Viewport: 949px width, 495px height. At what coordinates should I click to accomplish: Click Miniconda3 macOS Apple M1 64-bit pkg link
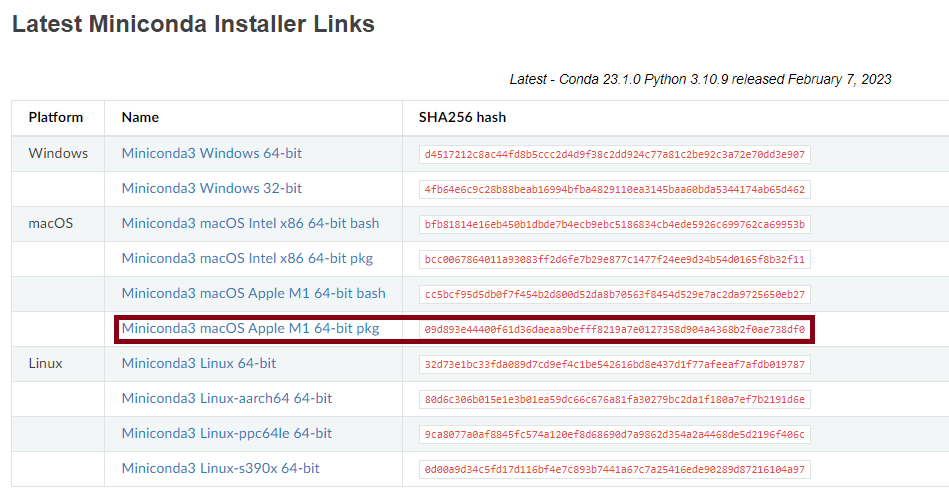(x=250, y=329)
